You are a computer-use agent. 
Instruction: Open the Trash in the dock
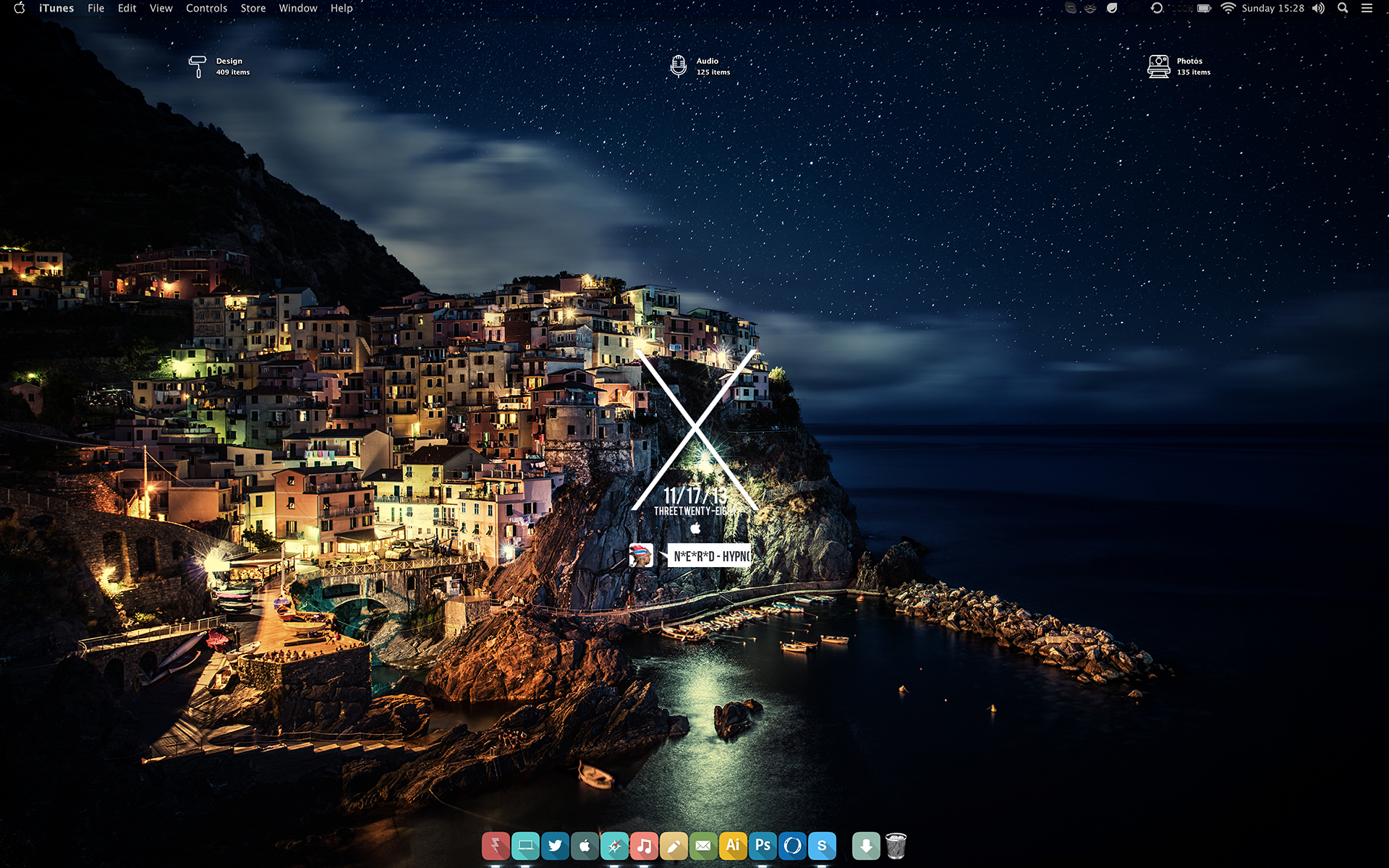(x=896, y=846)
